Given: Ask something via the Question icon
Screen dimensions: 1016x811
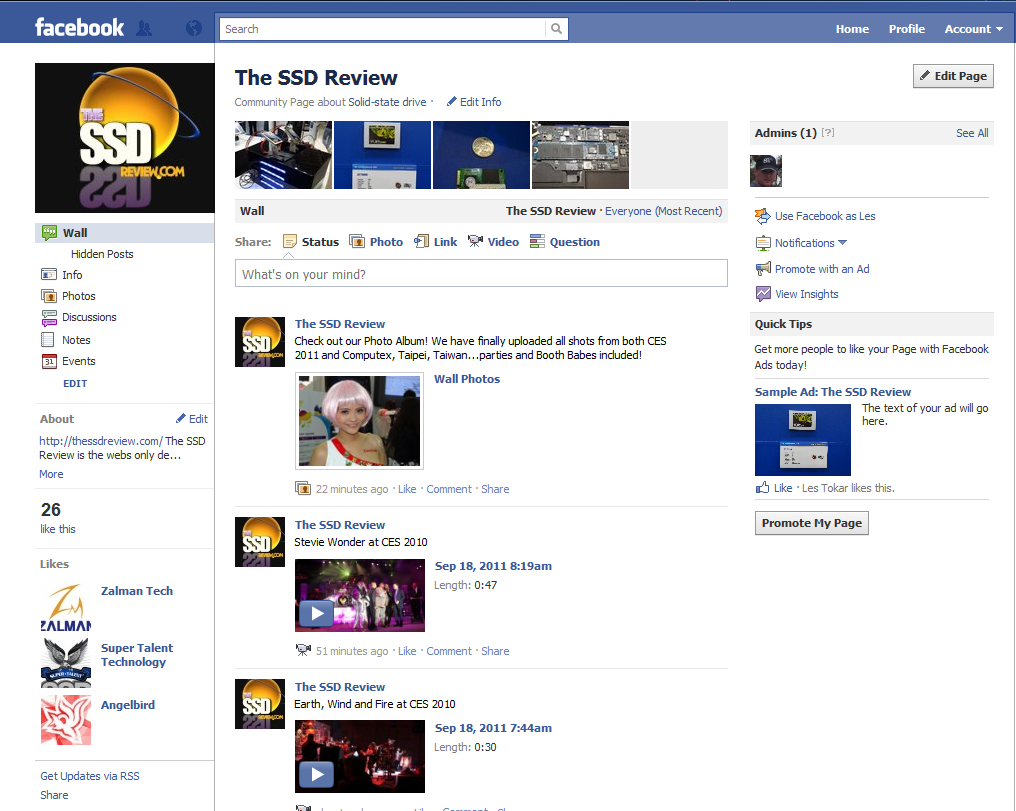Looking at the screenshot, I should [x=536, y=241].
